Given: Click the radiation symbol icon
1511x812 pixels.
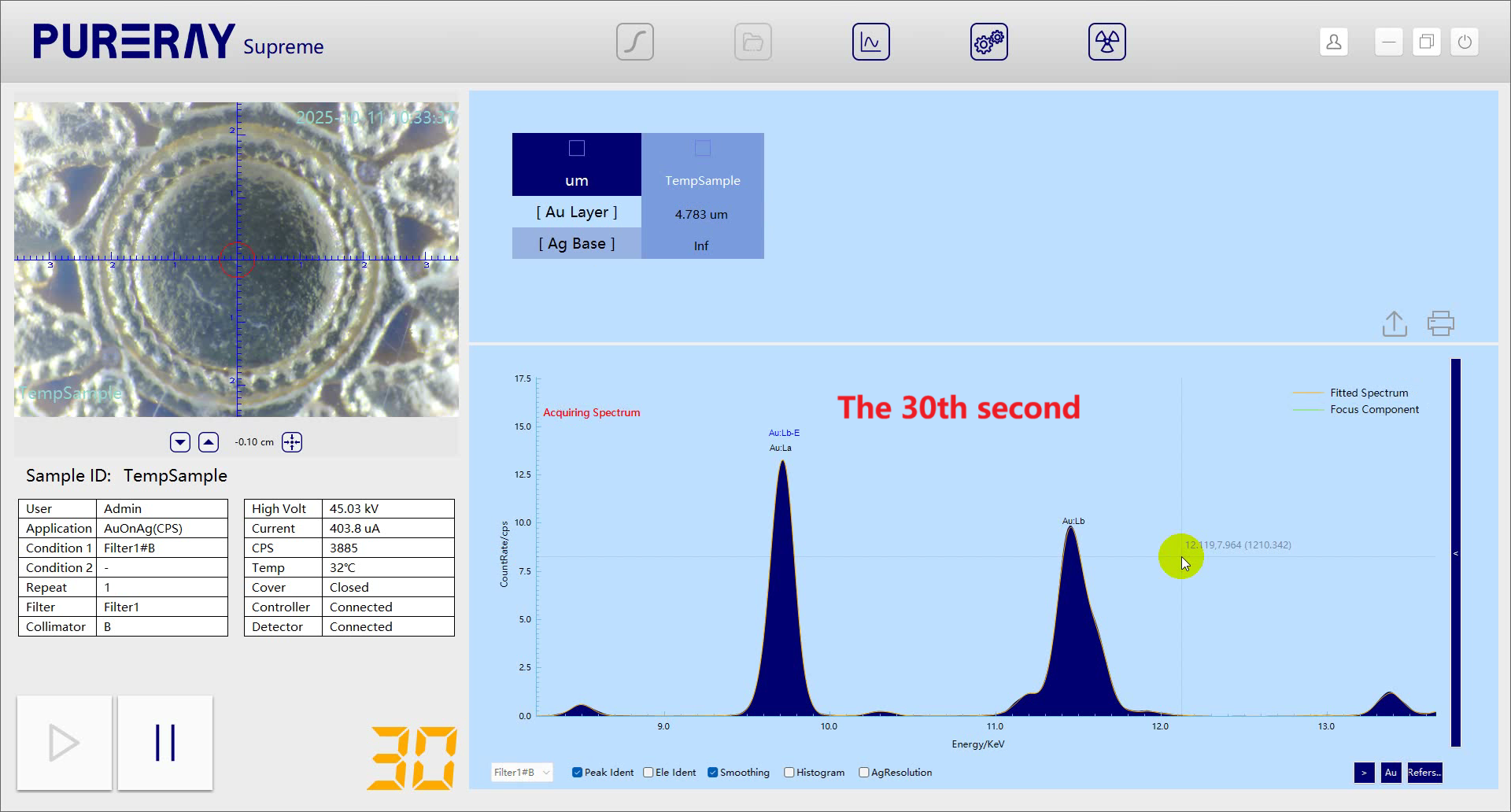Looking at the screenshot, I should (1106, 42).
